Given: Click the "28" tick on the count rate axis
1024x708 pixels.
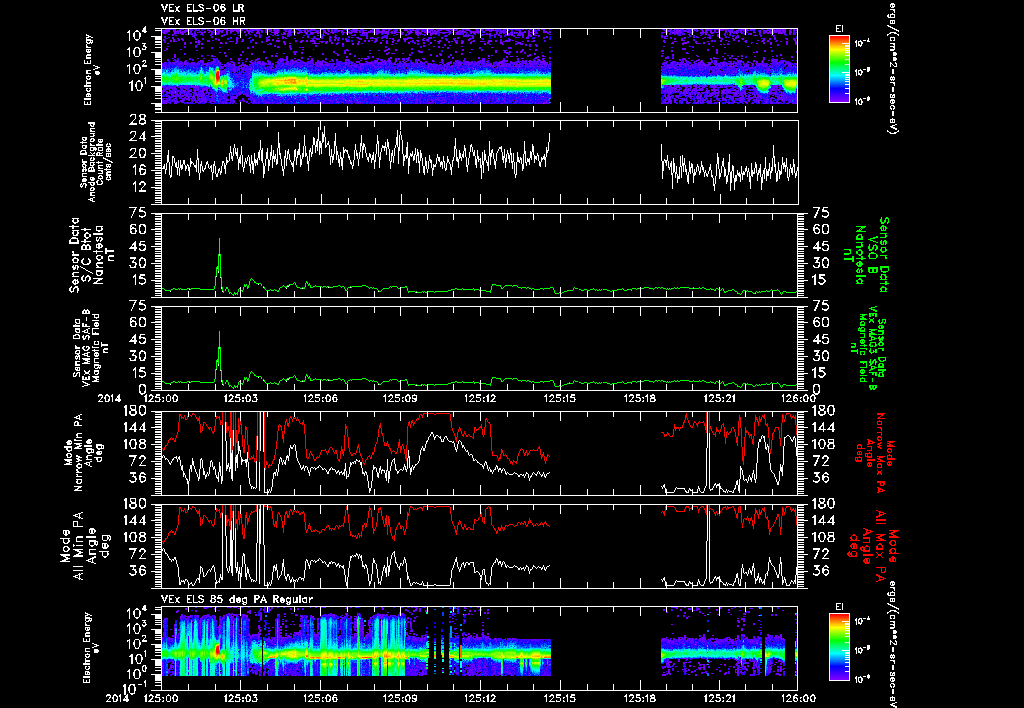Looking at the screenshot, I should (x=137, y=120).
